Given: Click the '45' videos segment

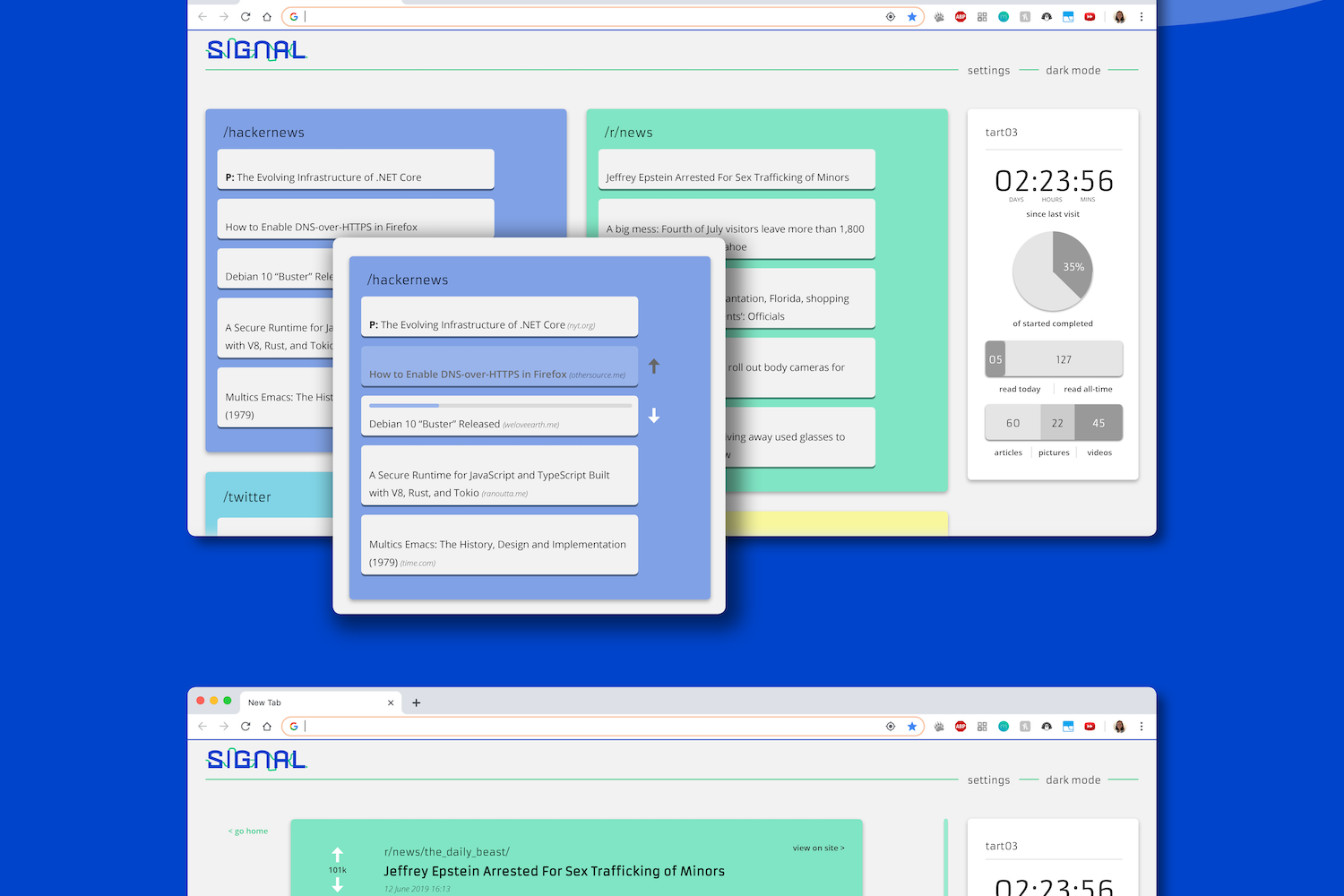Looking at the screenshot, I should (1098, 423).
